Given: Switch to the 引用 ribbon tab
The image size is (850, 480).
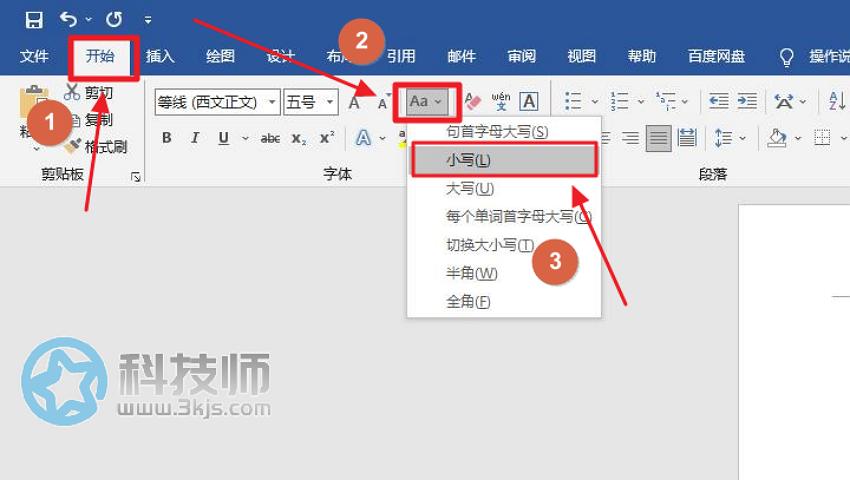Looking at the screenshot, I should [401, 56].
